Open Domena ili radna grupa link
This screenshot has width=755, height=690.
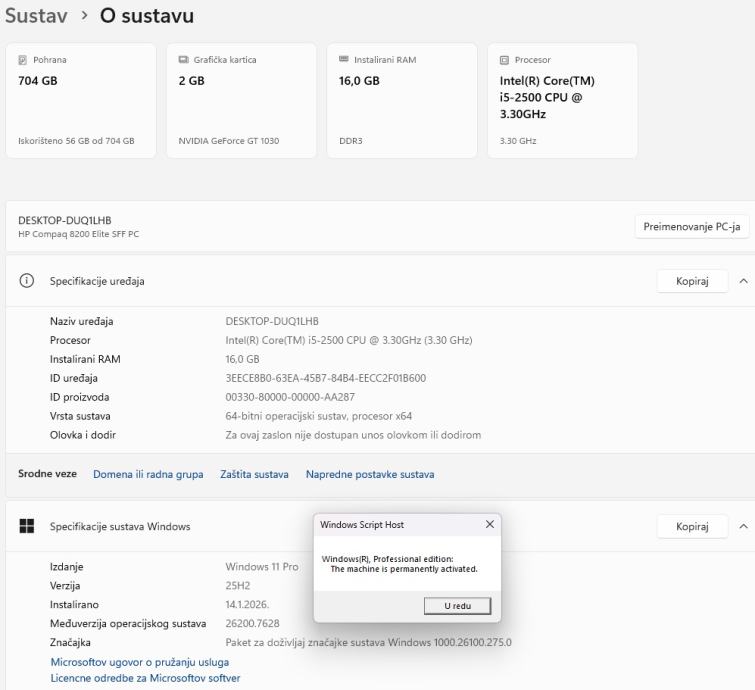(x=148, y=474)
